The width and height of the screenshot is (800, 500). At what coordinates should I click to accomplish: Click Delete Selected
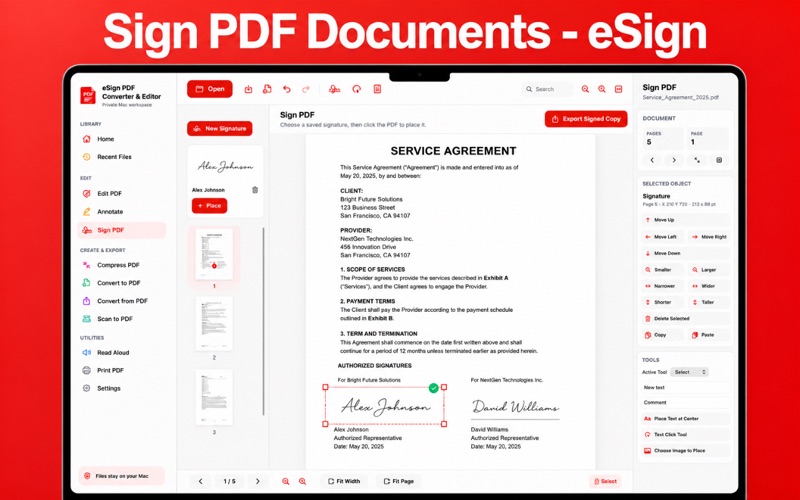(x=685, y=318)
